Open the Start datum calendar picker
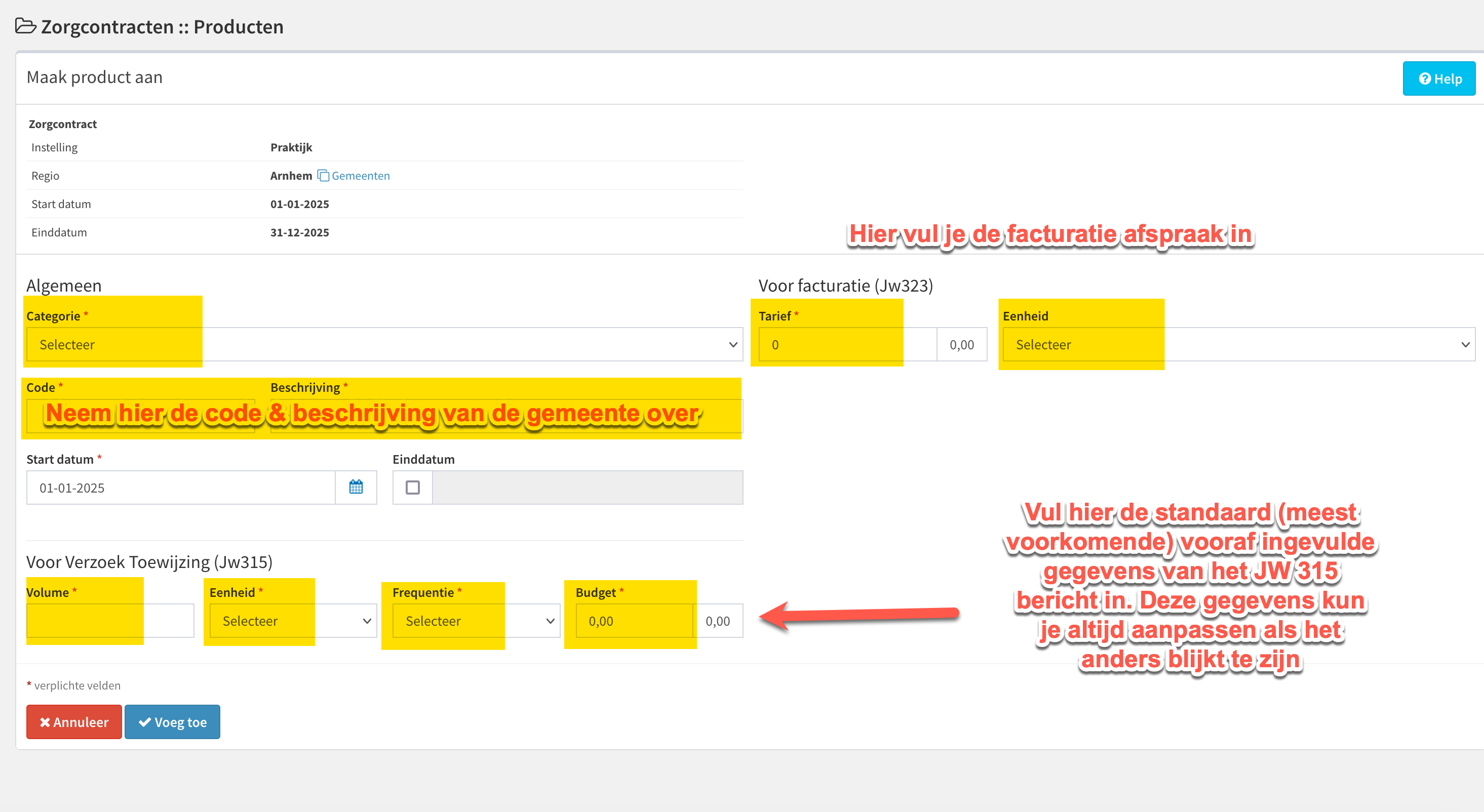The width and height of the screenshot is (1484, 812). [356, 488]
